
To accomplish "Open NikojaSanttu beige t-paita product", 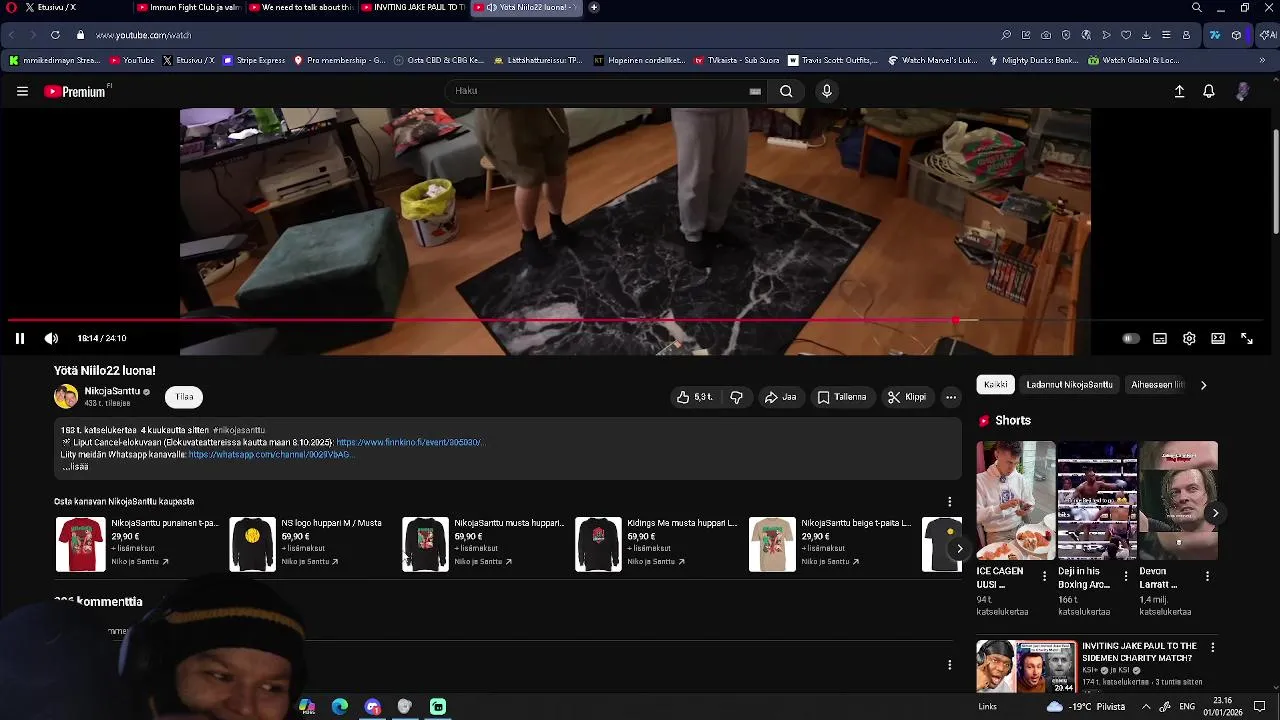I will [830, 543].
